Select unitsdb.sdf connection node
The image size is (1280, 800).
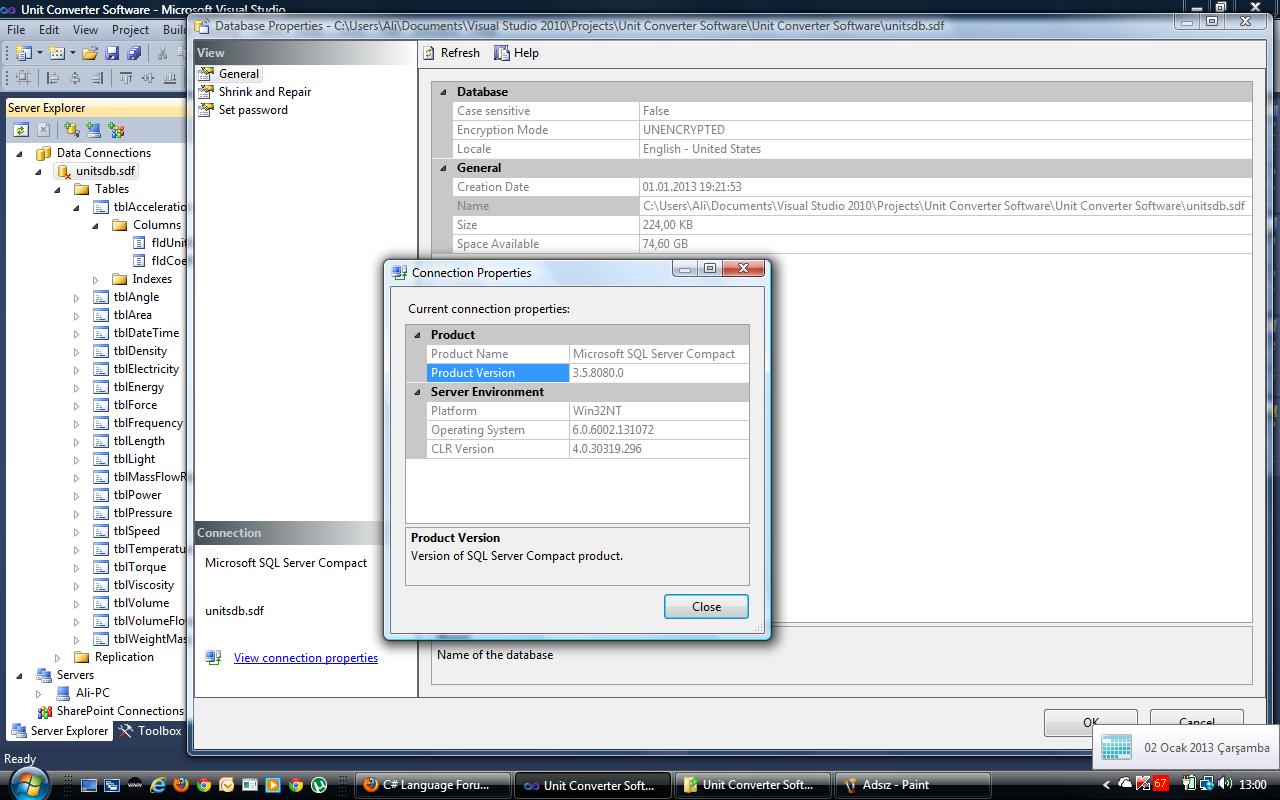click(x=105, y=171)
